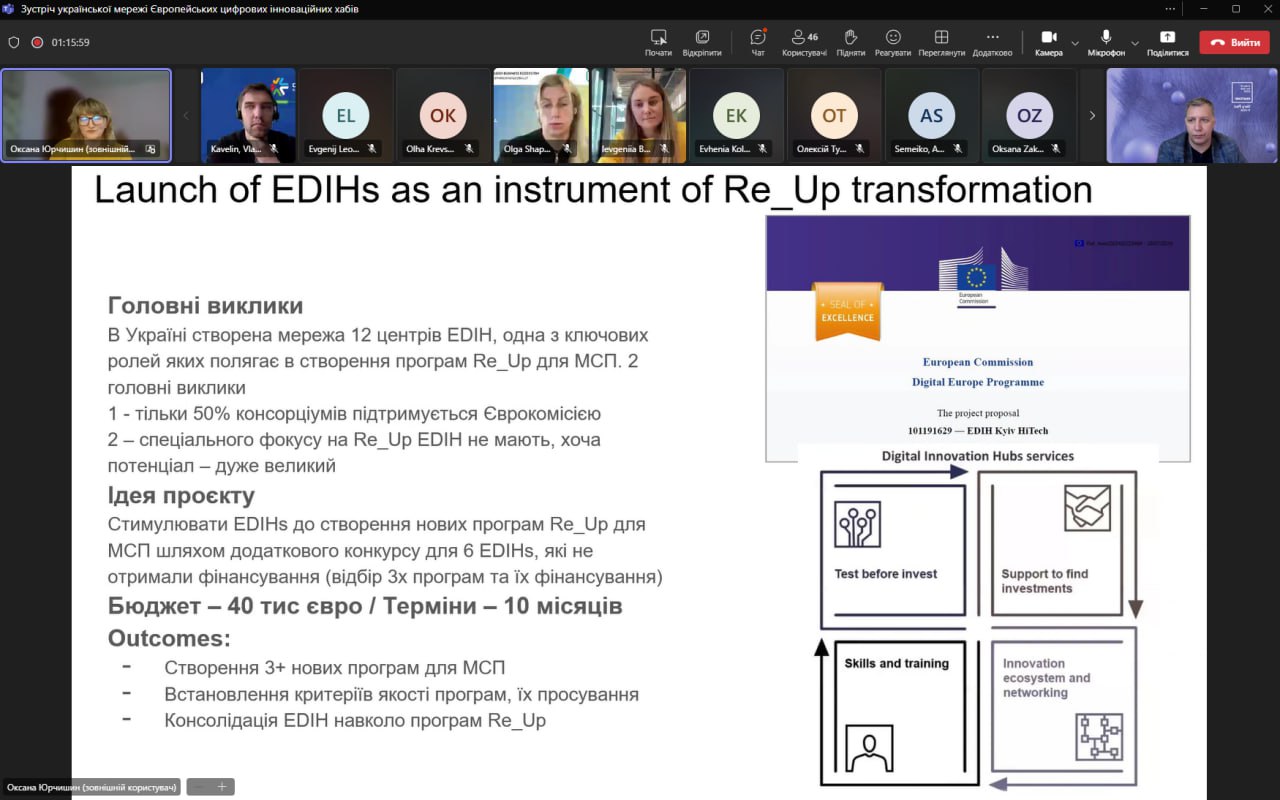Open the Додатково more options menu
The width and height of the screenshot is (1280, 800).
(992, 42)
